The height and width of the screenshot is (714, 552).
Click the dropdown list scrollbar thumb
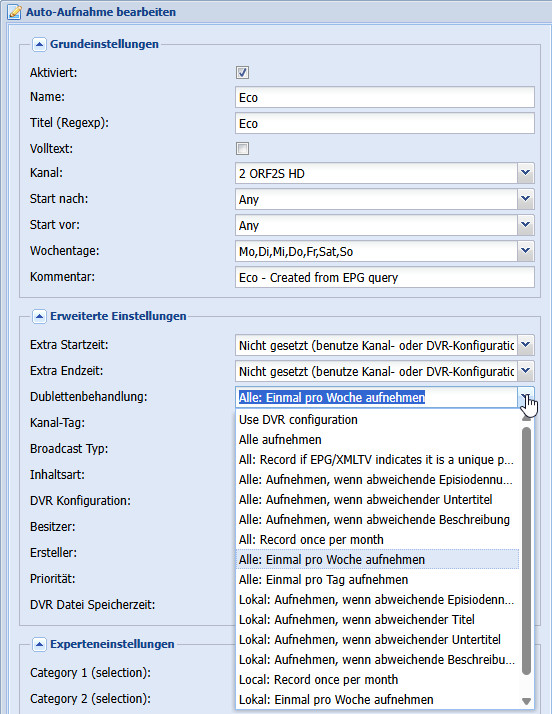coord(526,551)
